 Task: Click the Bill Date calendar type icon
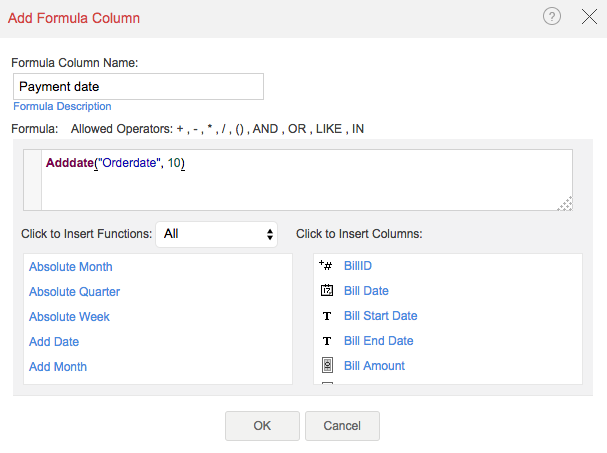(x=326, y=291)
